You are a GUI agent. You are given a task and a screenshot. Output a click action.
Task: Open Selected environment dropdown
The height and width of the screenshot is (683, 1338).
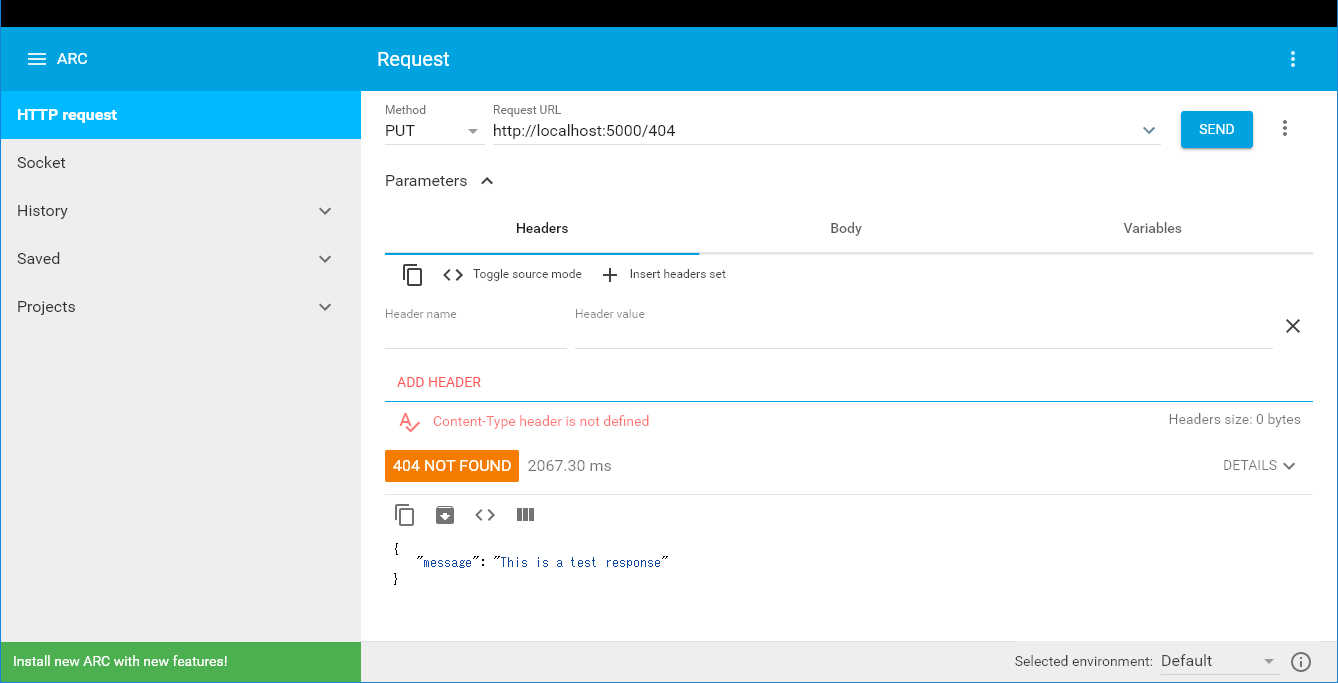tap(1219, 661)
